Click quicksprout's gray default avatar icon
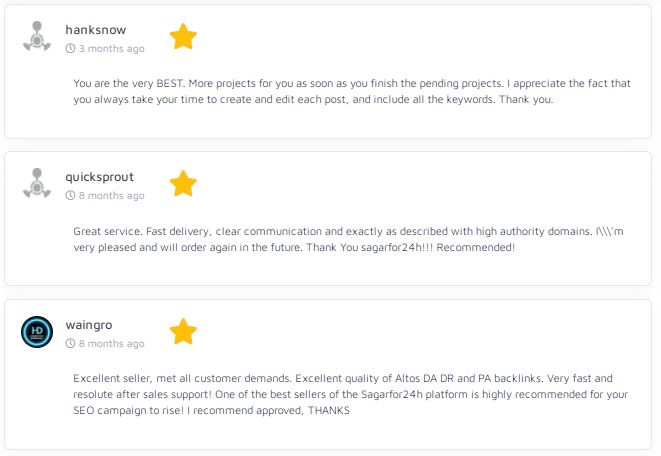Image resolution: width=661 pixels, height=456 pixels. click(37, 184)
